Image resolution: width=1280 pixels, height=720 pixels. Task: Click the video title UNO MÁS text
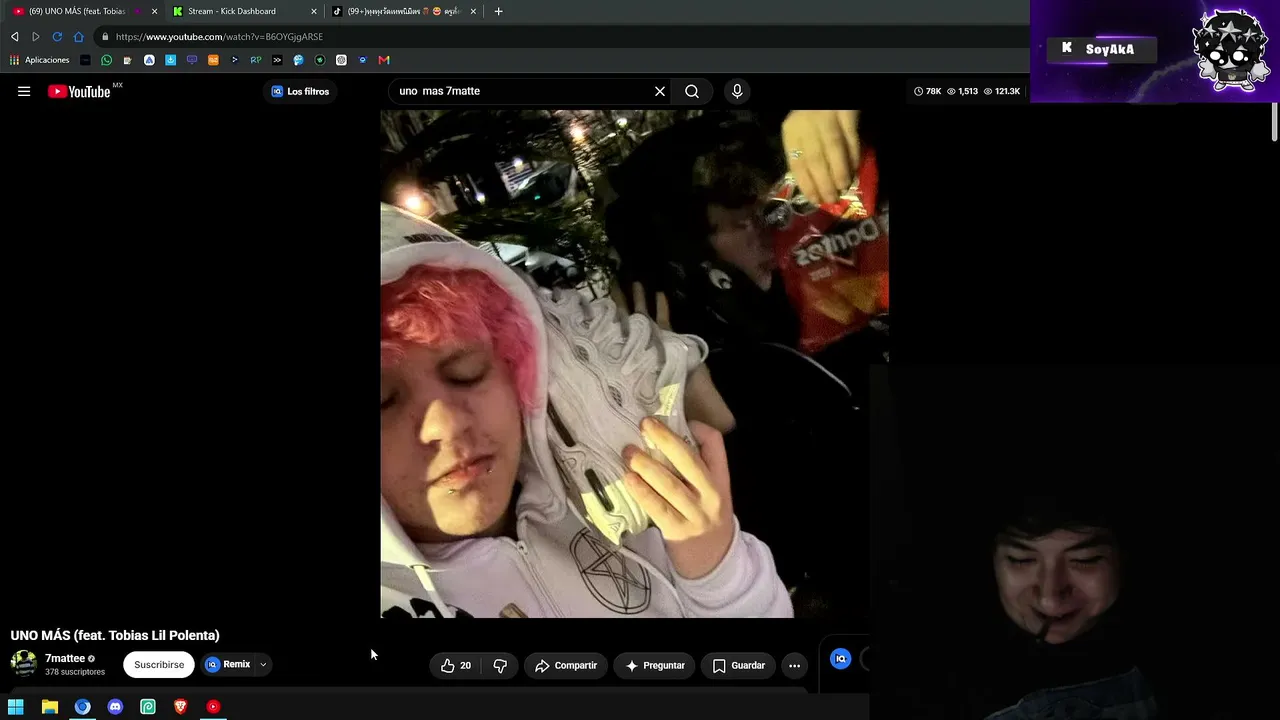pyautogui.click(x=115, y=635)
